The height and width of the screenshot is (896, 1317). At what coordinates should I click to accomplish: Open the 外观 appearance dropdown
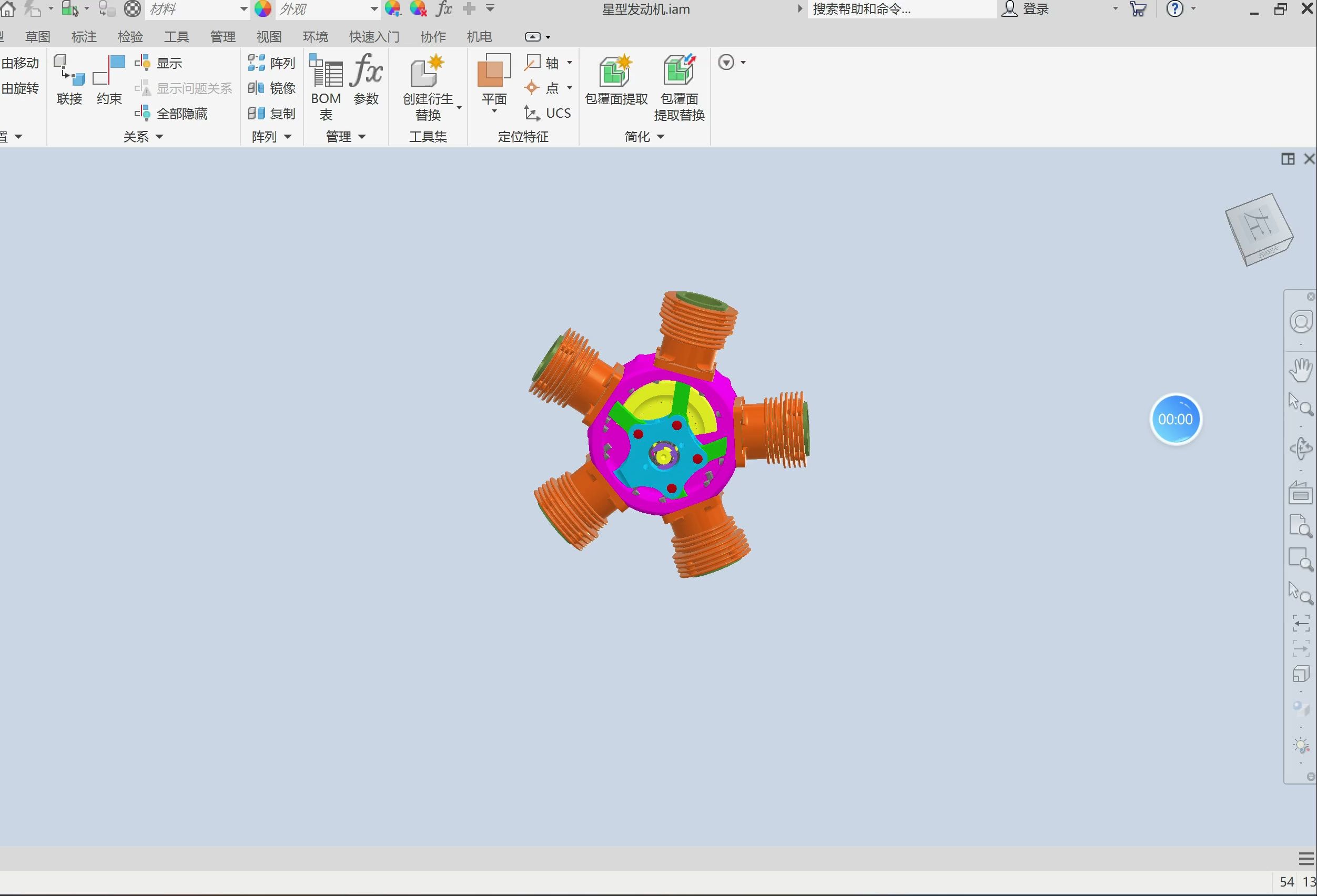[373, 9]
